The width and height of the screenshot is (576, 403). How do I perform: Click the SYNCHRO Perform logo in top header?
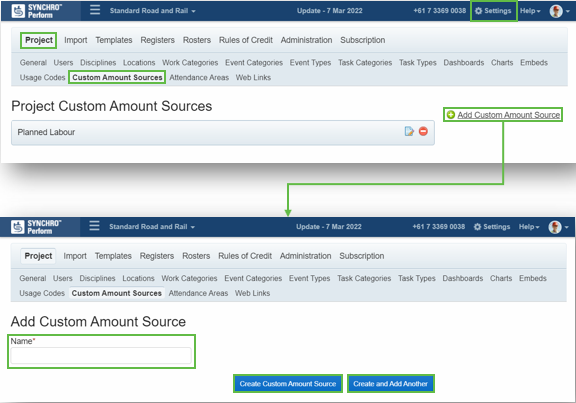pyautogui.click(x=37, y=11)
